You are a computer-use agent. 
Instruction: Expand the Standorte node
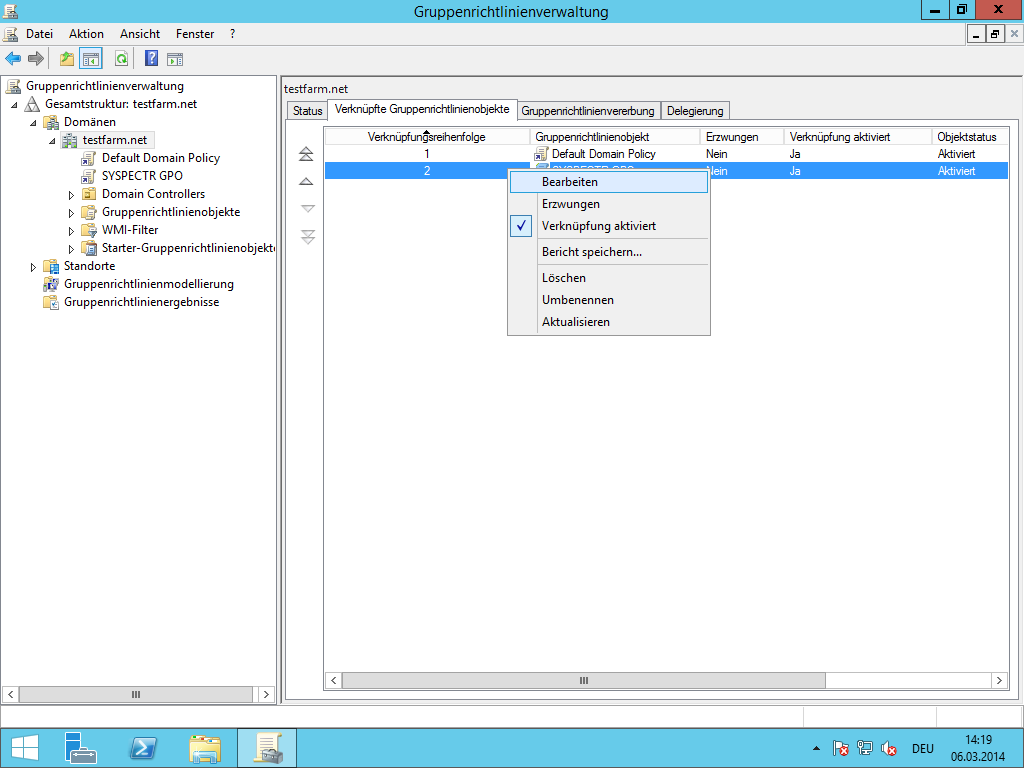(x=33, y=267)
